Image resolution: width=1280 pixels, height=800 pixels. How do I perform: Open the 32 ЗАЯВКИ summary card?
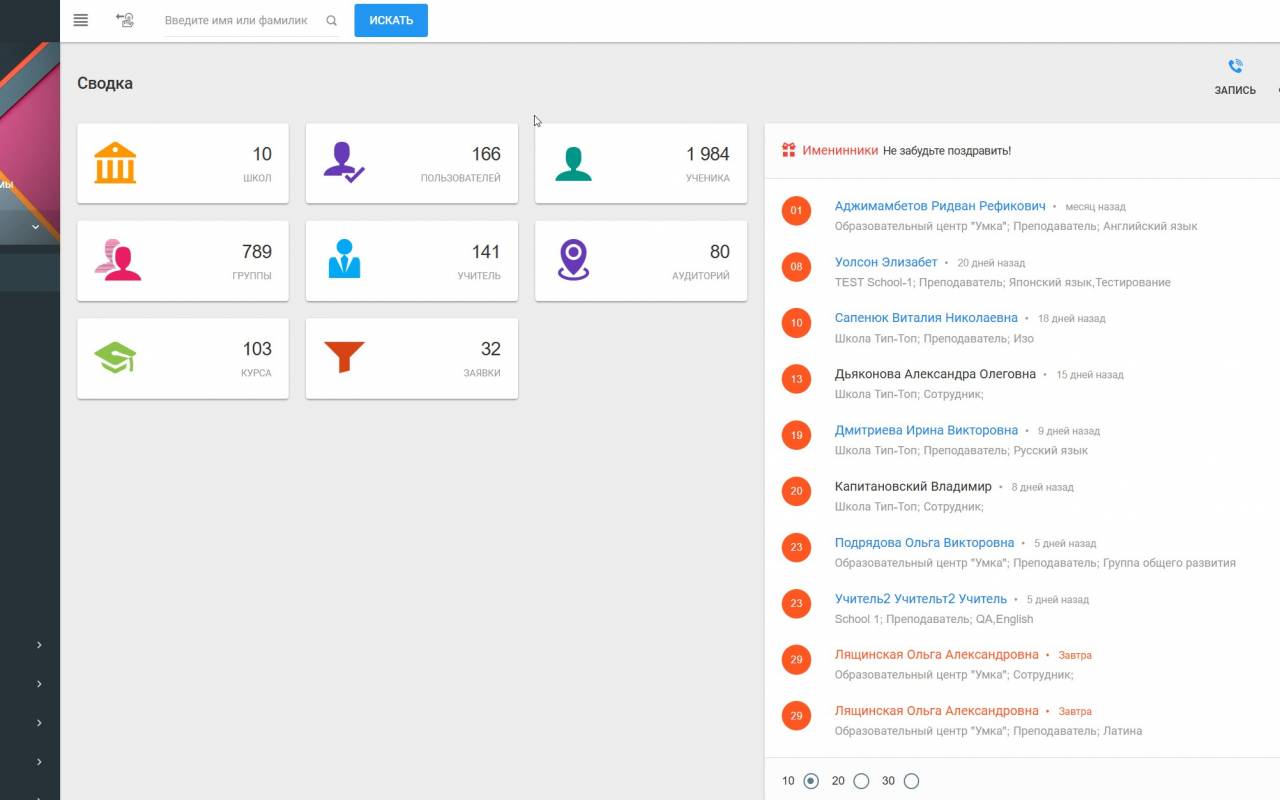click(x=412, y=358)
